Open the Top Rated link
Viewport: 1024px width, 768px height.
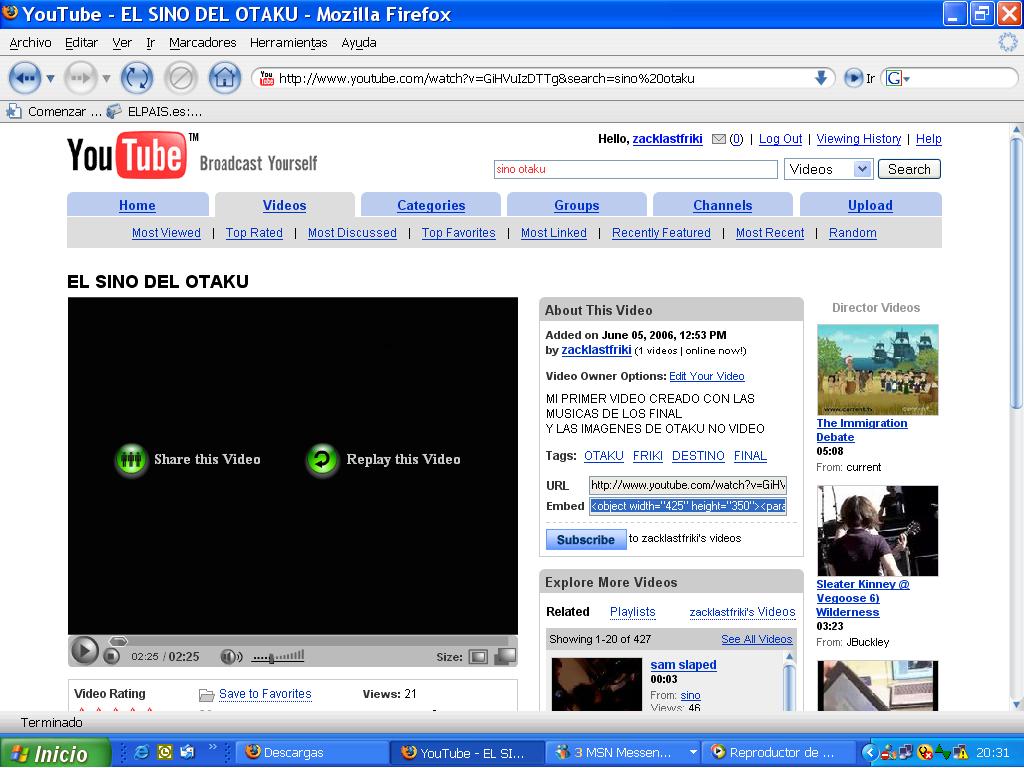pyautogui.click(x=254, y=232)
